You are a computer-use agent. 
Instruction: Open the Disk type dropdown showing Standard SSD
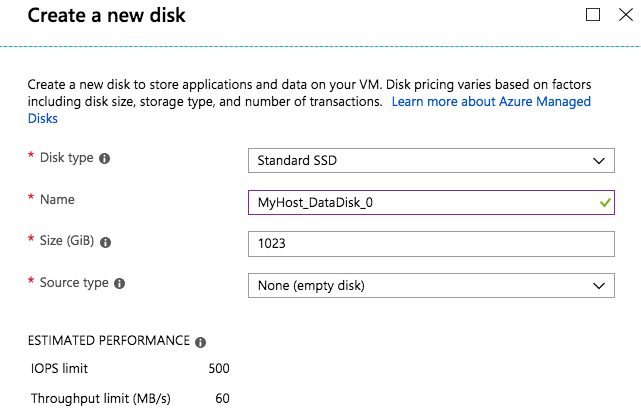(431, 160)
